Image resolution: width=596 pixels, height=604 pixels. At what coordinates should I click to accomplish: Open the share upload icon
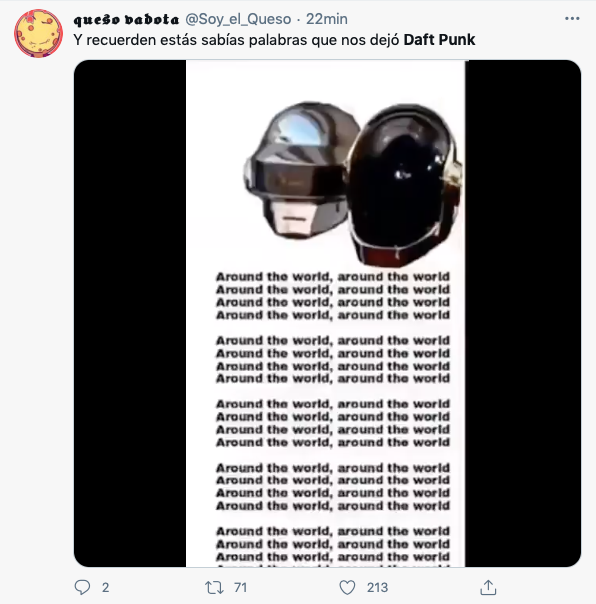pos(488,587)
